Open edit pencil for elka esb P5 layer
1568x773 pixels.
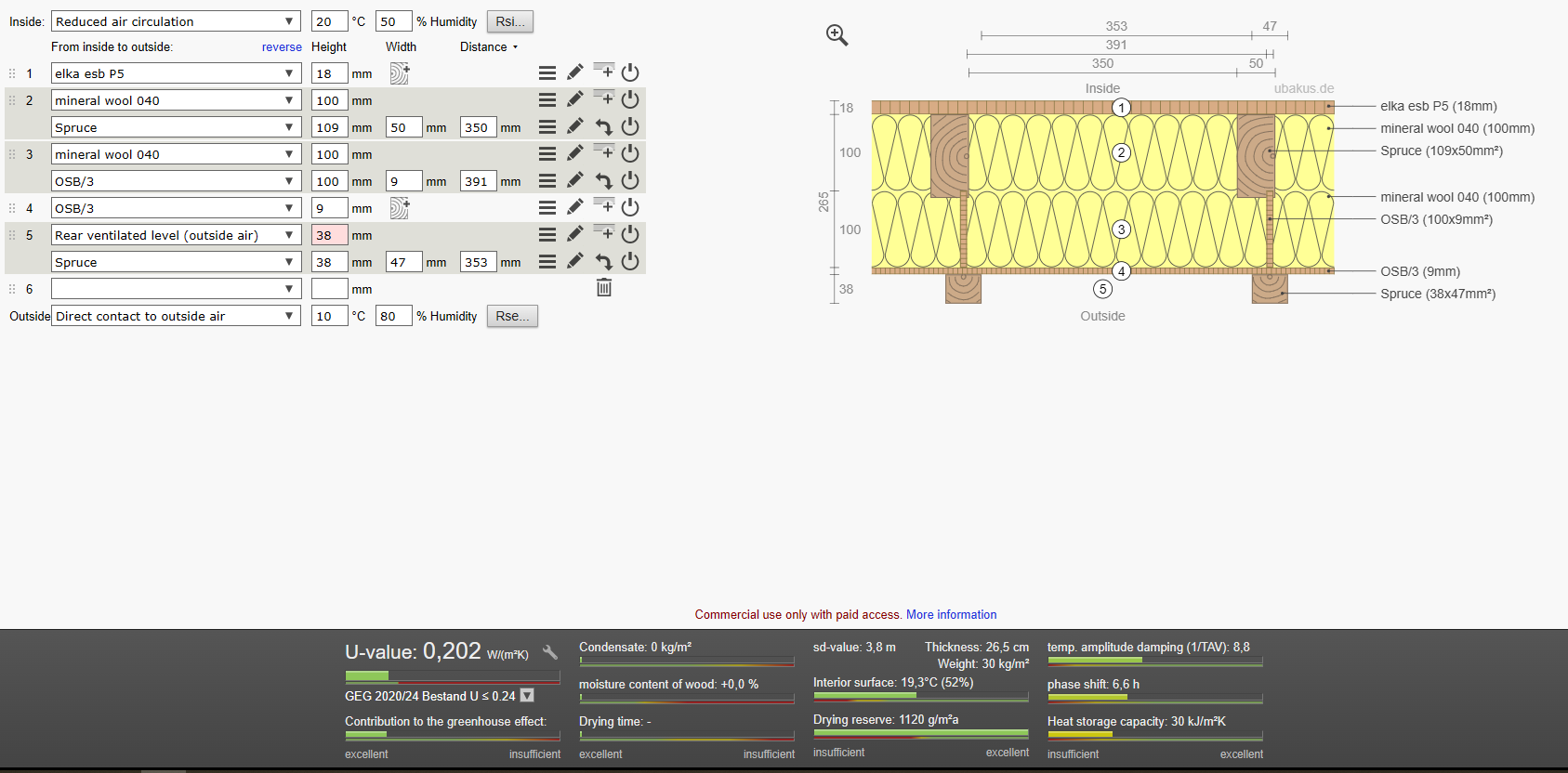click(x=575, y=72)
